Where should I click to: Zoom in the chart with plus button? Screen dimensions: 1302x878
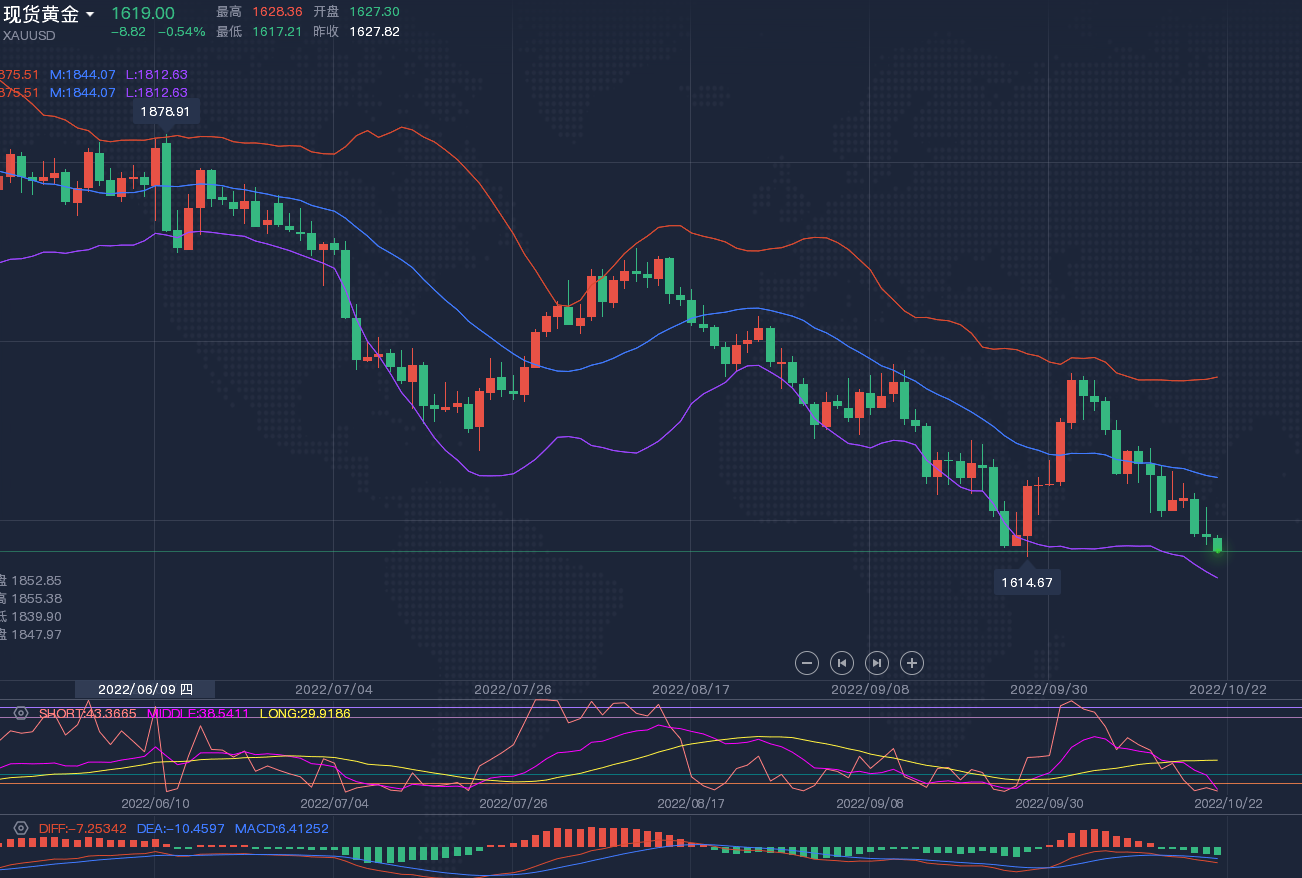[911, 662]
